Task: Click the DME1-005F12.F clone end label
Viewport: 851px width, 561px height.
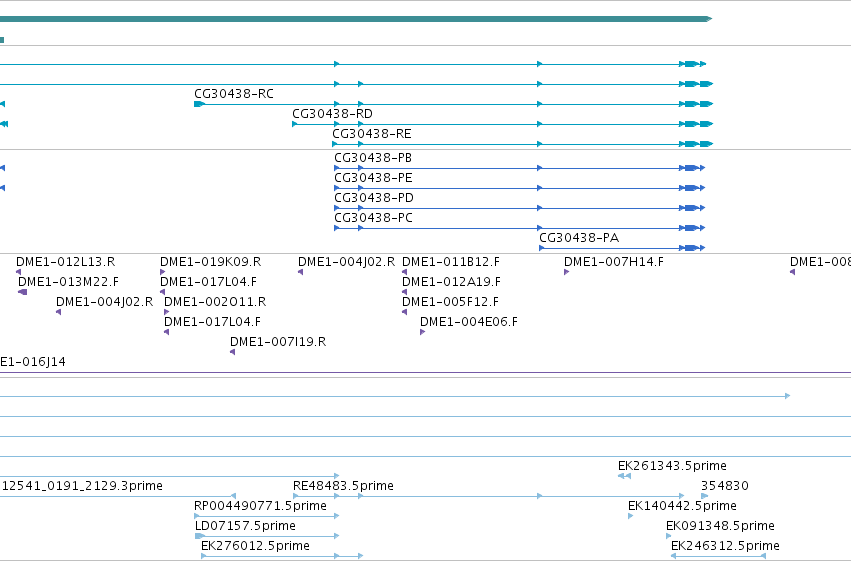Action: (x=450, y=302)
